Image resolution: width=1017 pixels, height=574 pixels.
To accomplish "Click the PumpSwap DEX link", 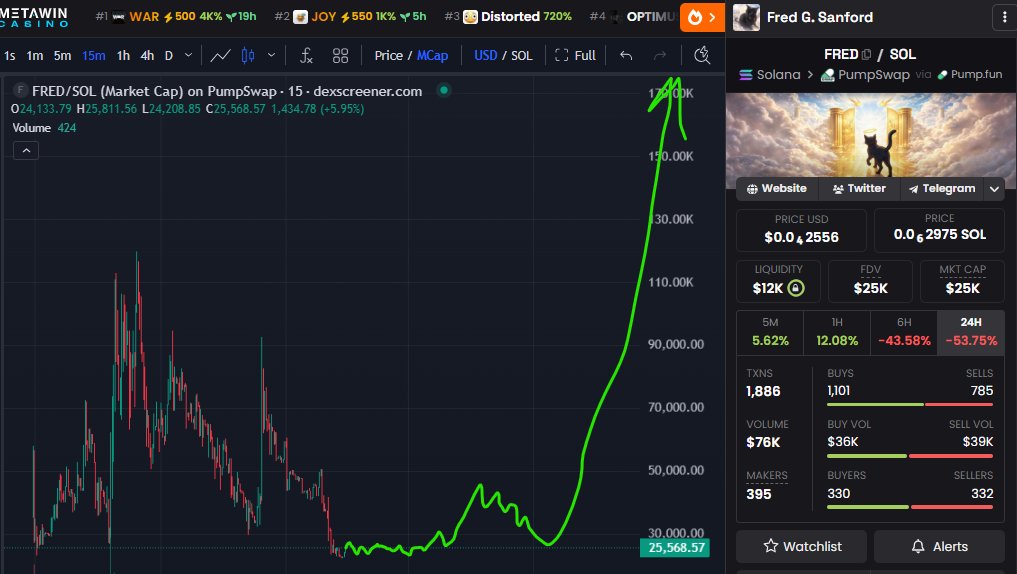I will click(x=865, y=75).
